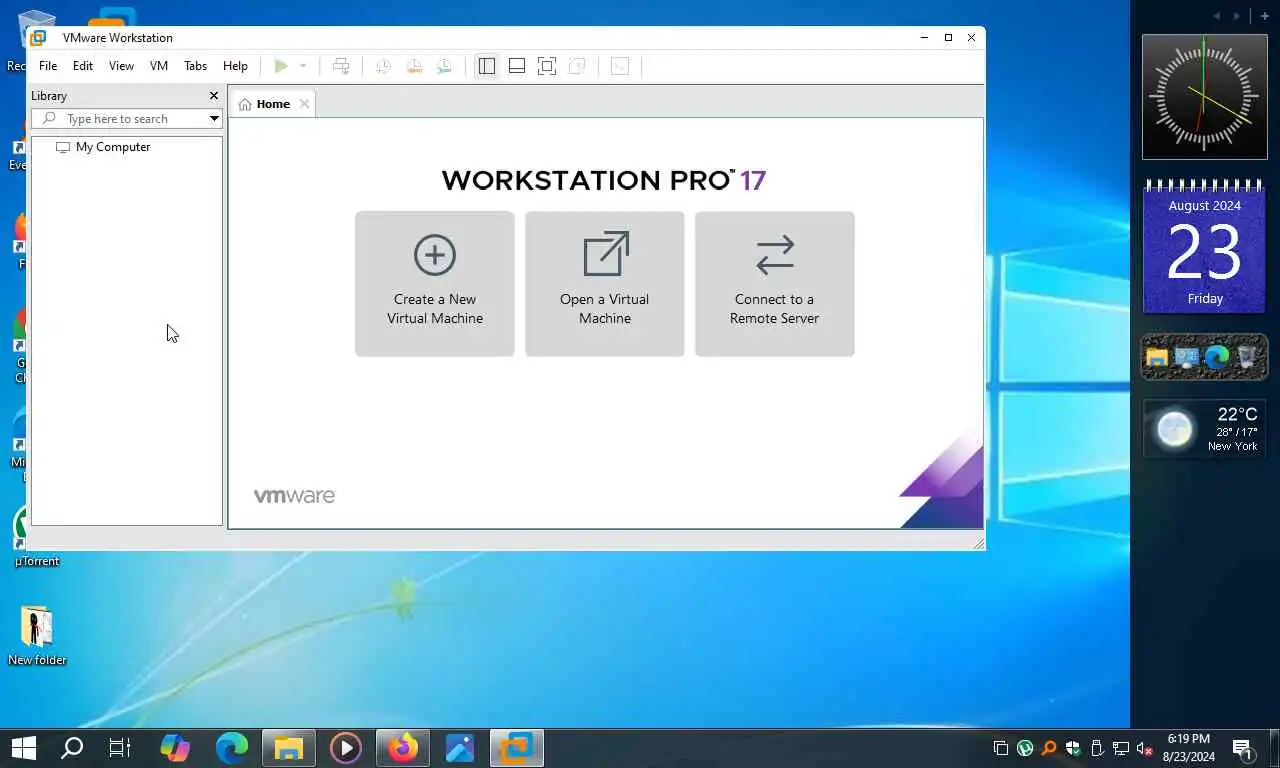
Task: Launch Copilot from the taskbar
Action: click(x=175, y=748)
